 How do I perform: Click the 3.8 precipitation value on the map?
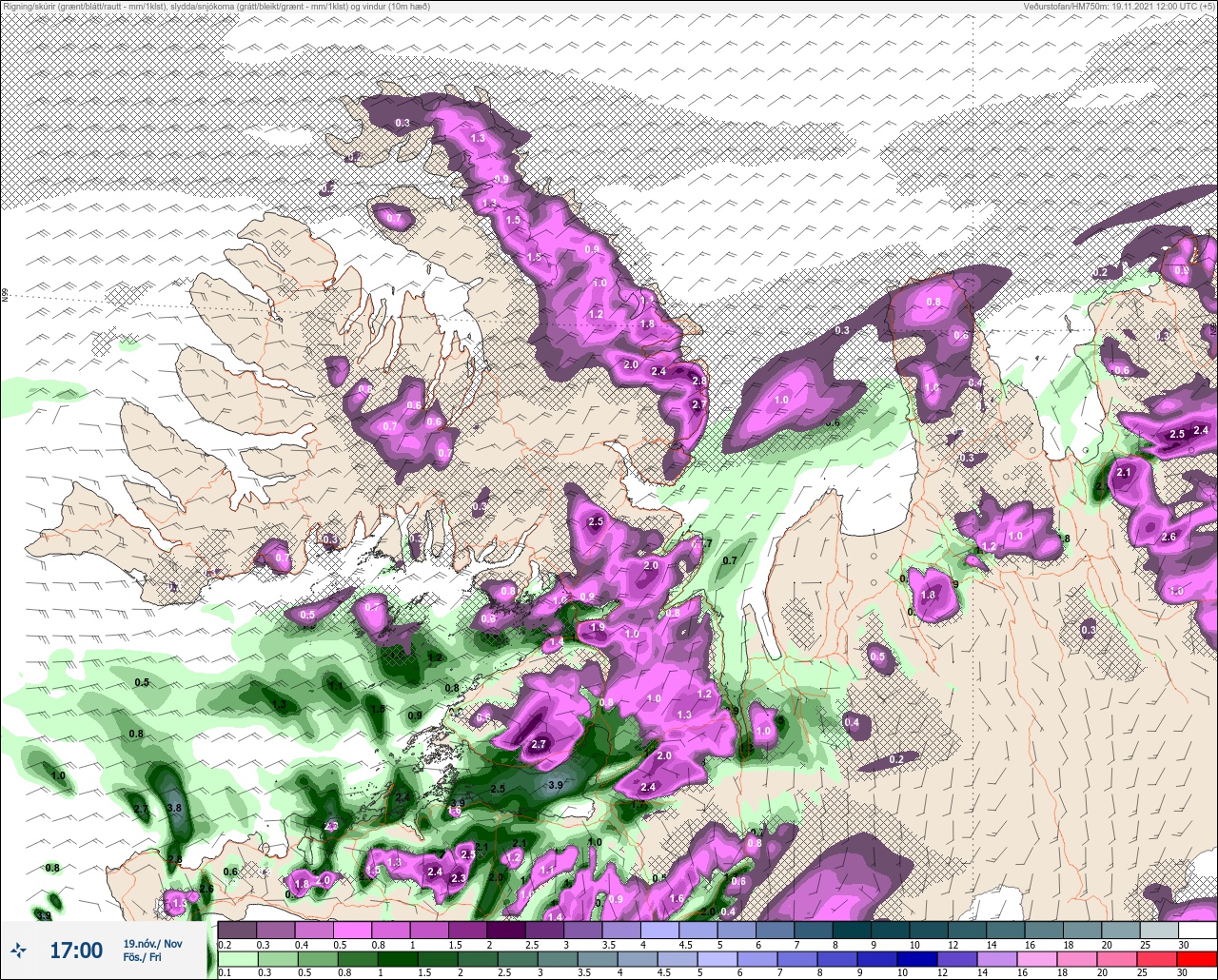click(174, 808)
